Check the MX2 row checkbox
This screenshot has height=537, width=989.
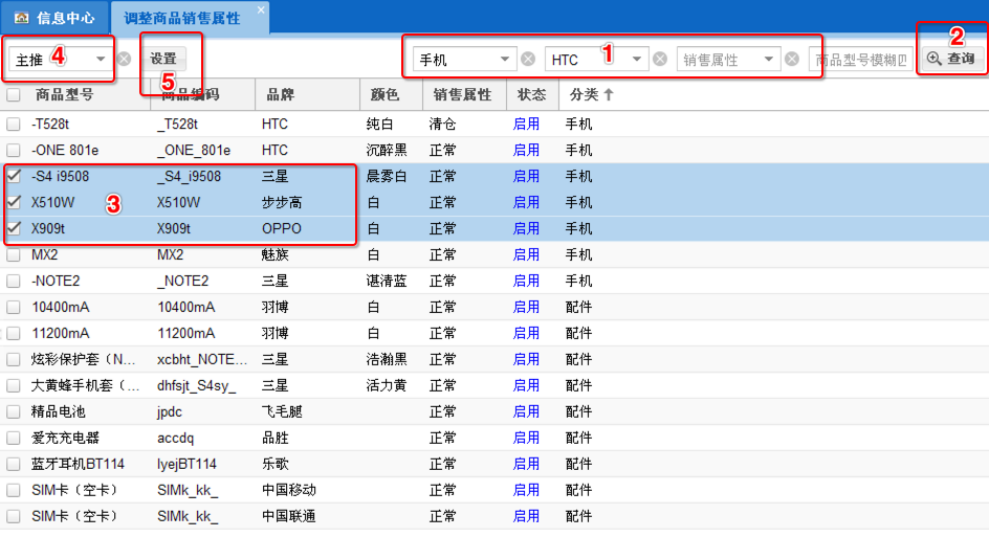13,254
